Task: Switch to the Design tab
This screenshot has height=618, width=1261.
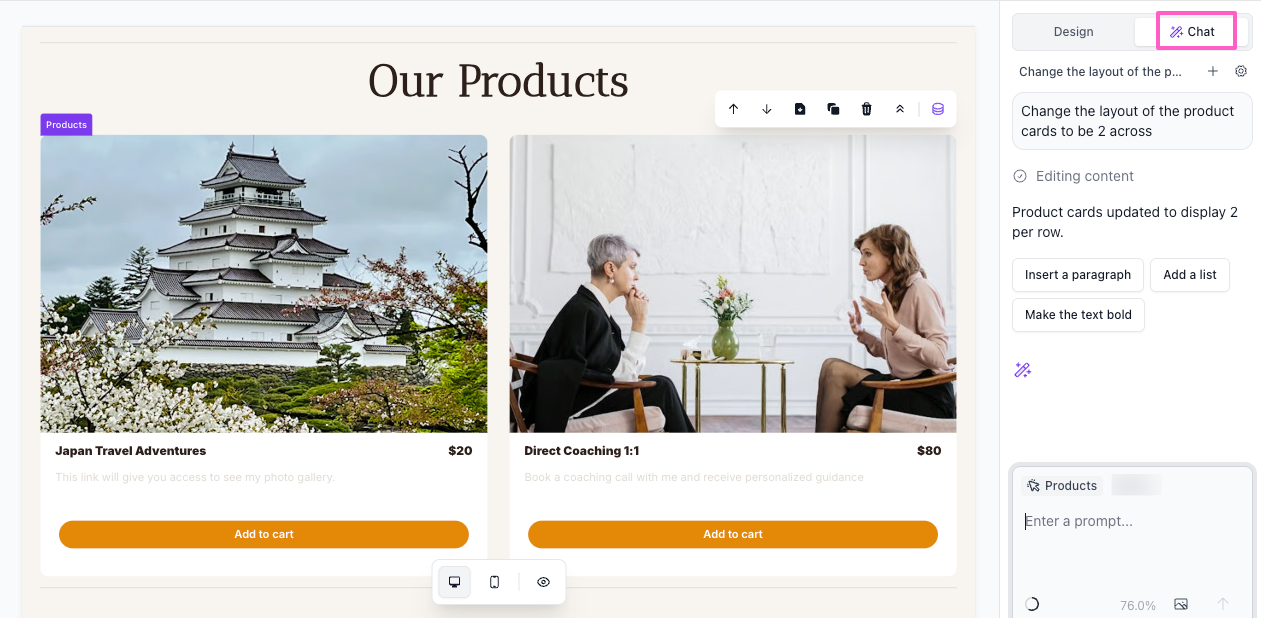Action: [1074, 32]
